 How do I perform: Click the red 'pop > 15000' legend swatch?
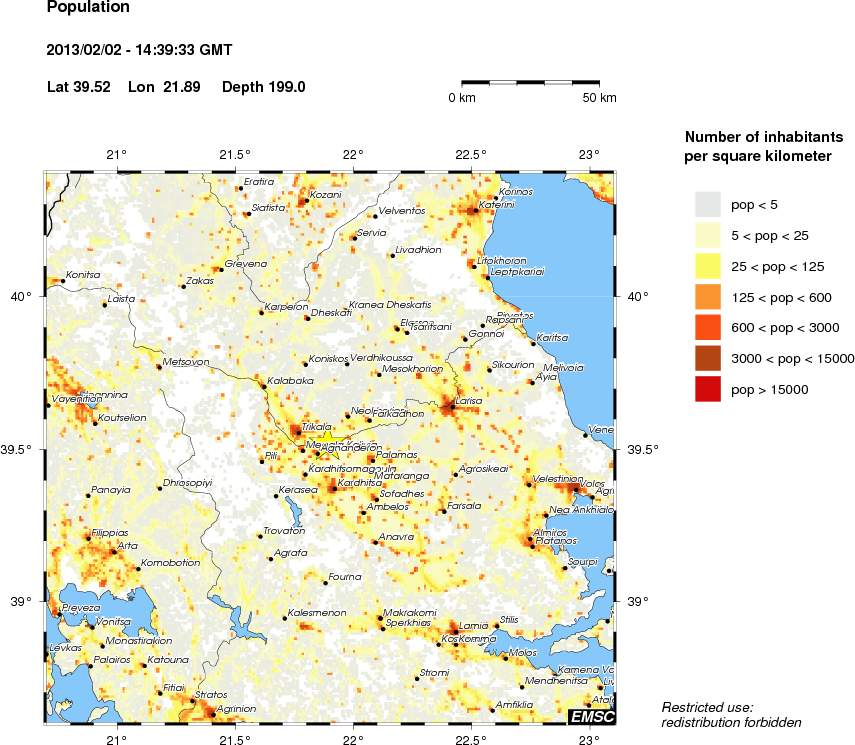click(707, 389)
